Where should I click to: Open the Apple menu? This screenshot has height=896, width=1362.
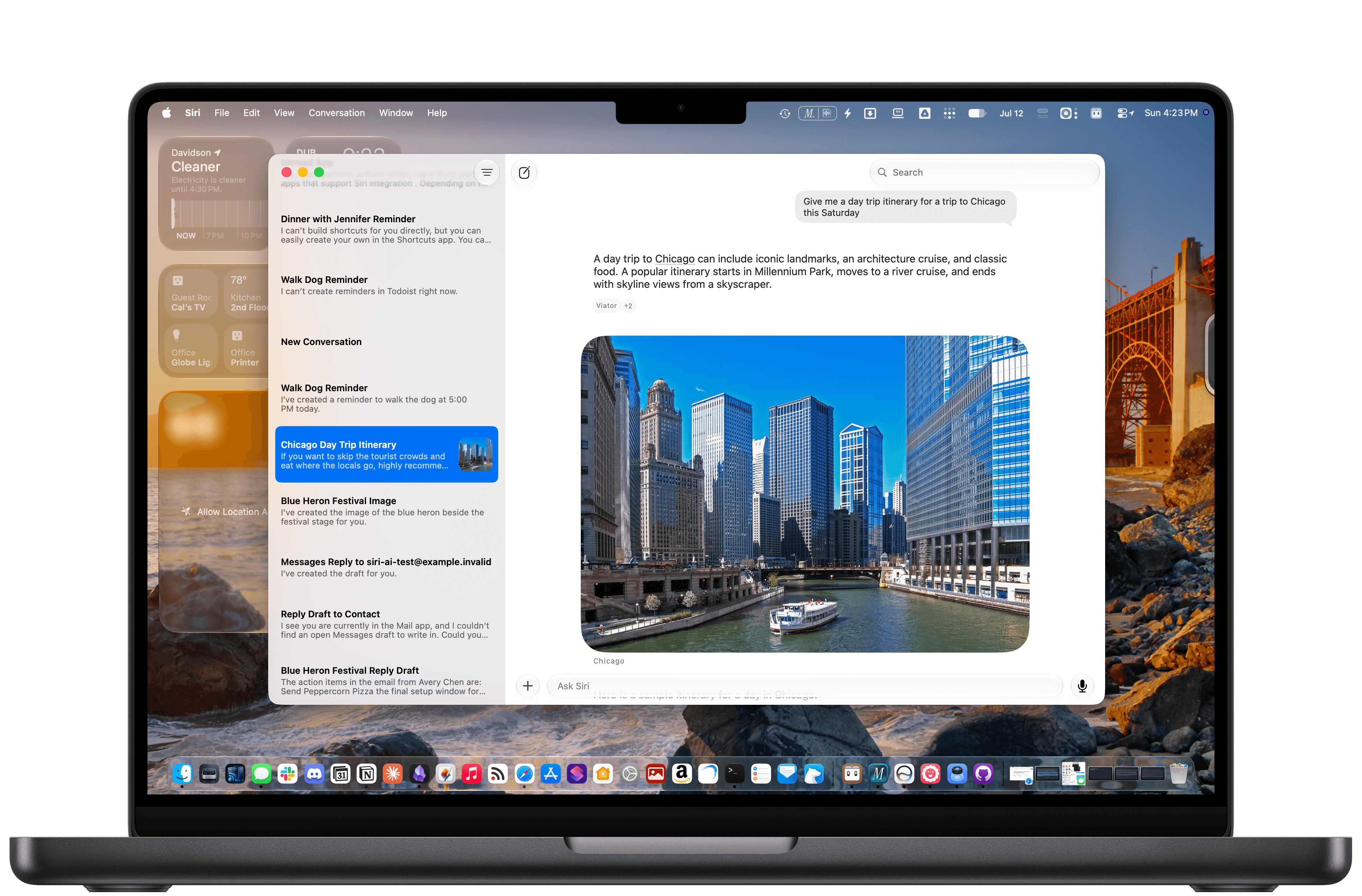166,113
